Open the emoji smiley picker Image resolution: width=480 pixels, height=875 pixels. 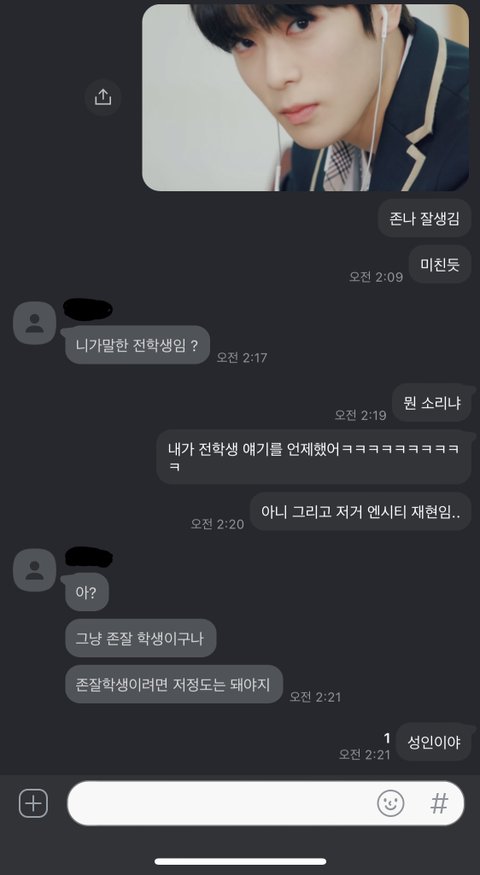(391, 804)
